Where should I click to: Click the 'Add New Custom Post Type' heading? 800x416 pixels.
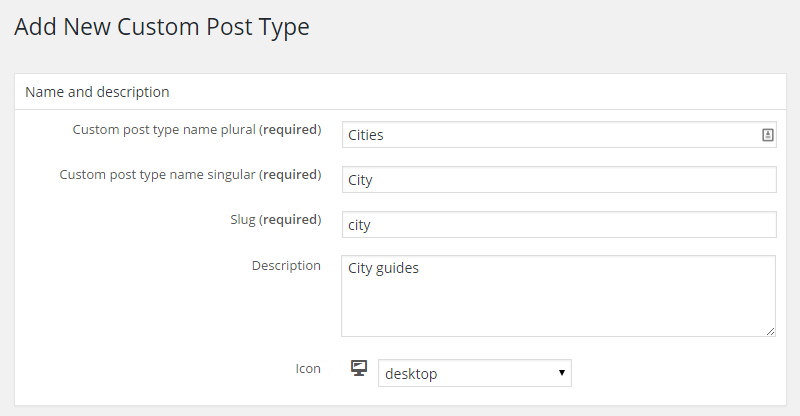click(162, 28)
